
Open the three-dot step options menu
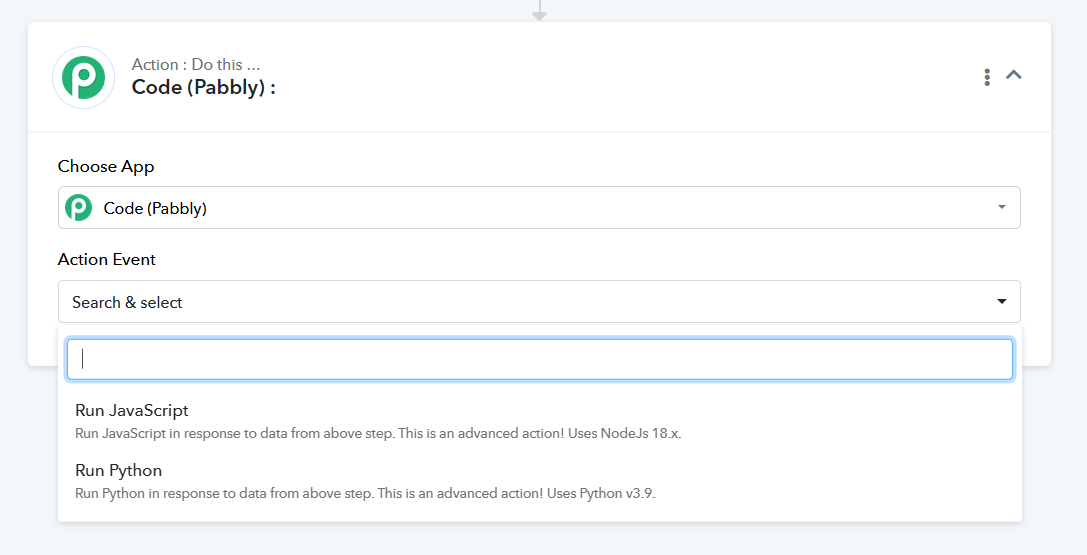click(x=986, y=77)
